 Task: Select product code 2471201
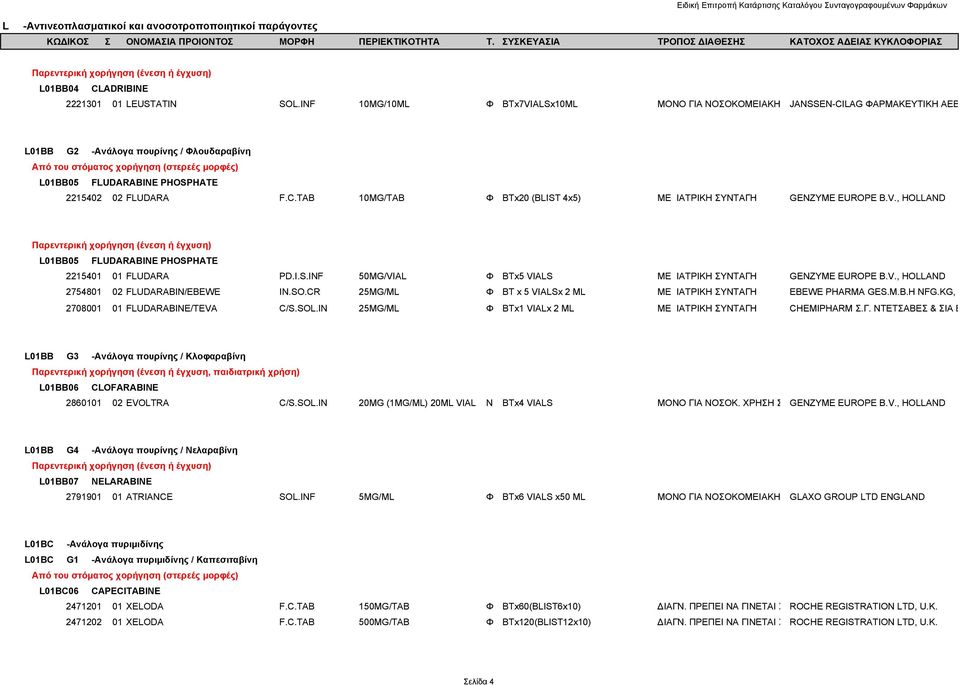(x=83, y=606)
